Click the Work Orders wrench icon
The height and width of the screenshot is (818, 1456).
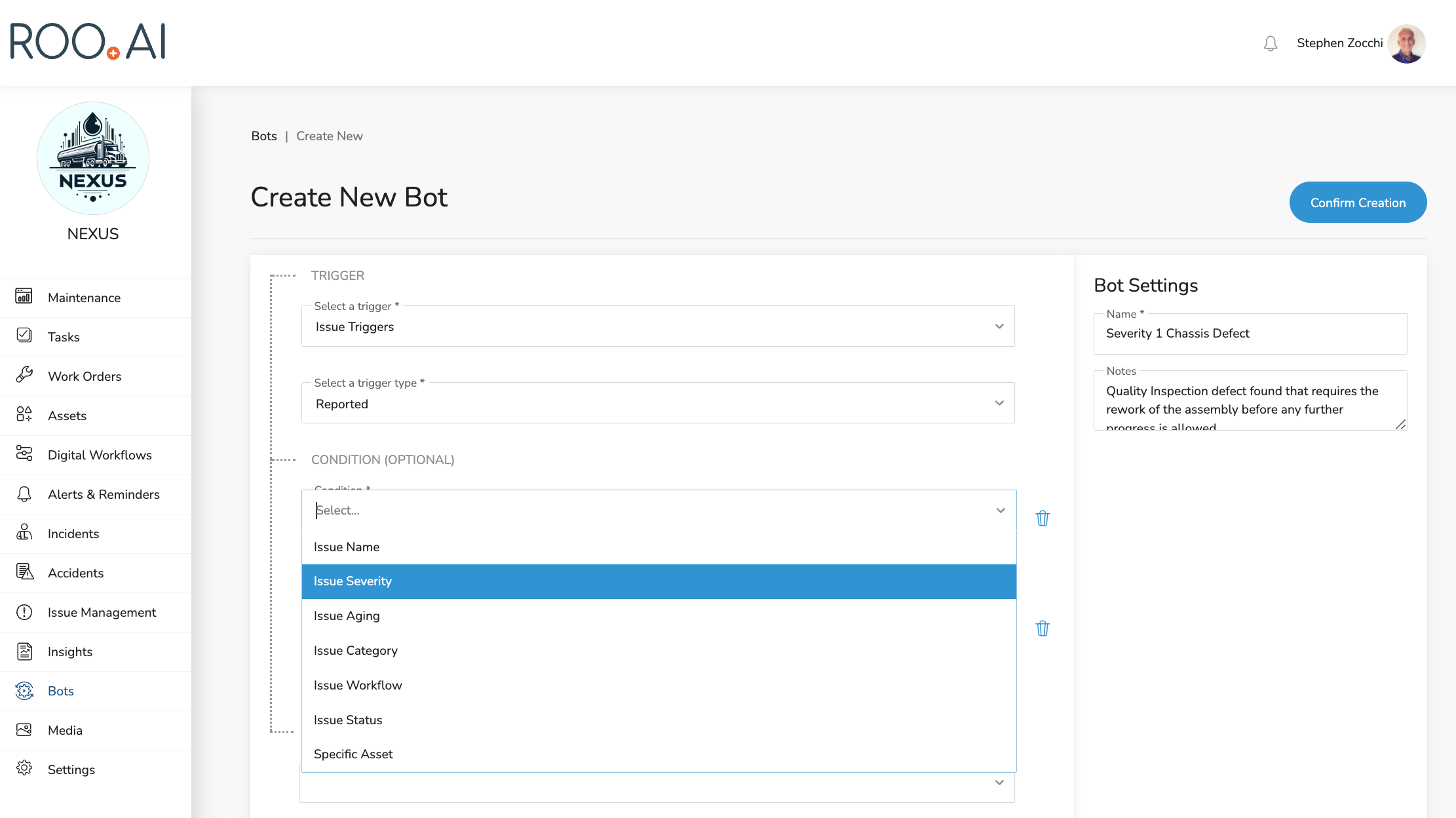(x=24, y=376)
